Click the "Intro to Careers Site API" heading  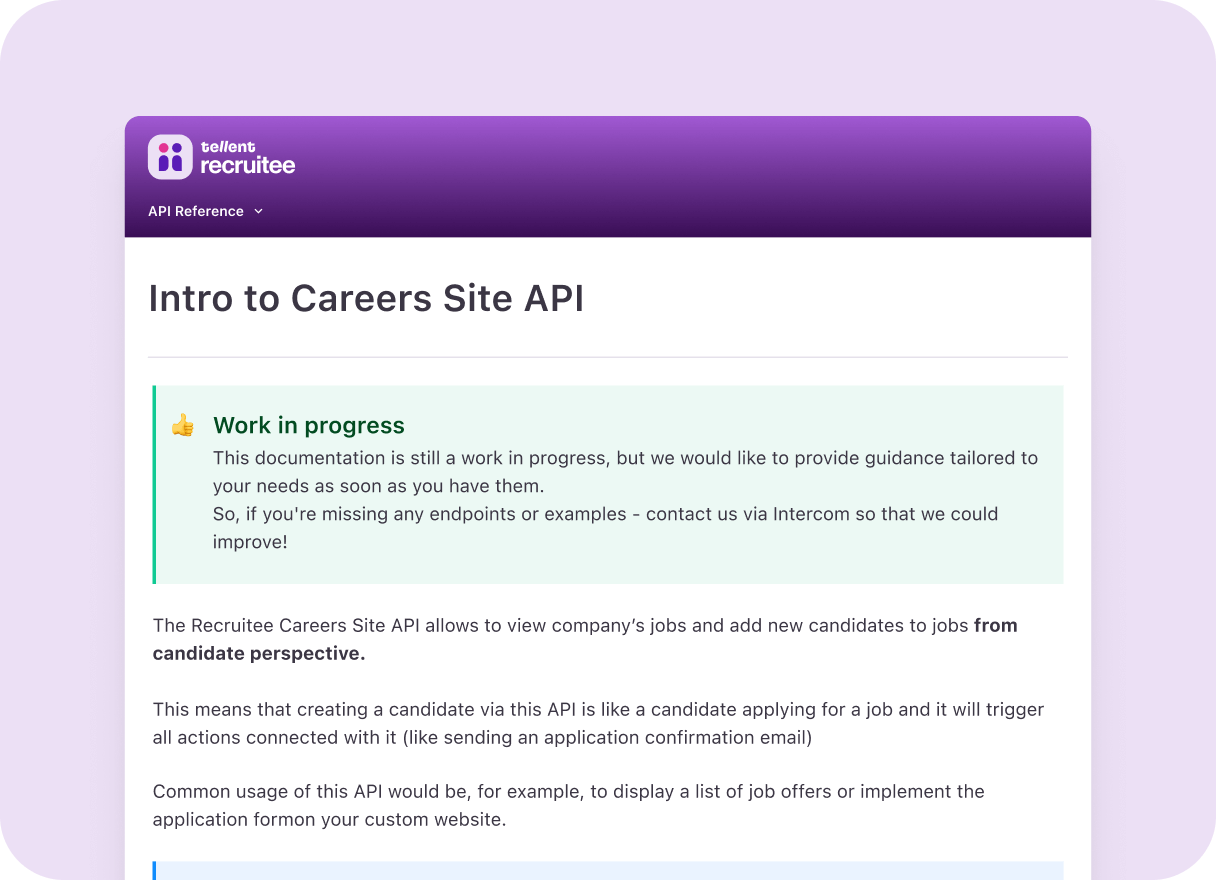pos(366,299)
